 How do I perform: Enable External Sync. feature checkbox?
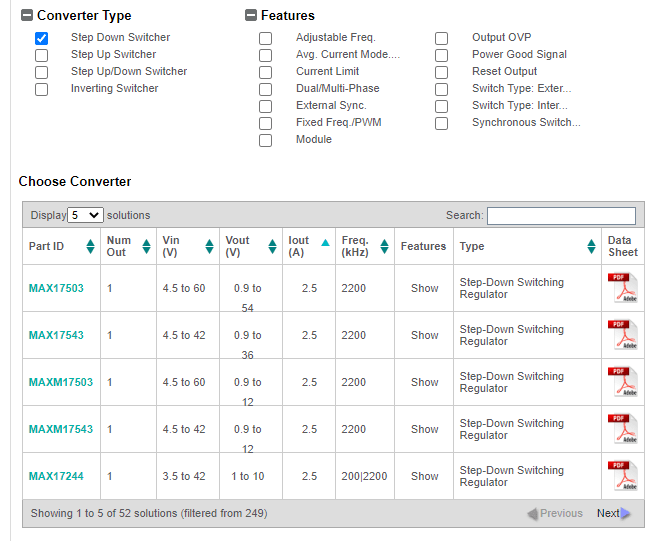(x=265, y=107)
